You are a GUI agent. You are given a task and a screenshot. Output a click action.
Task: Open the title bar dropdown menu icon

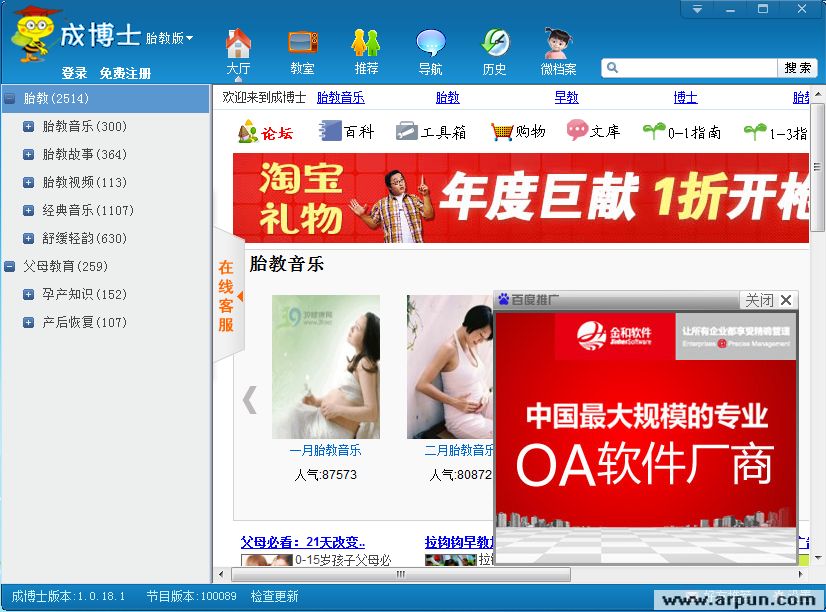point(697,9)
